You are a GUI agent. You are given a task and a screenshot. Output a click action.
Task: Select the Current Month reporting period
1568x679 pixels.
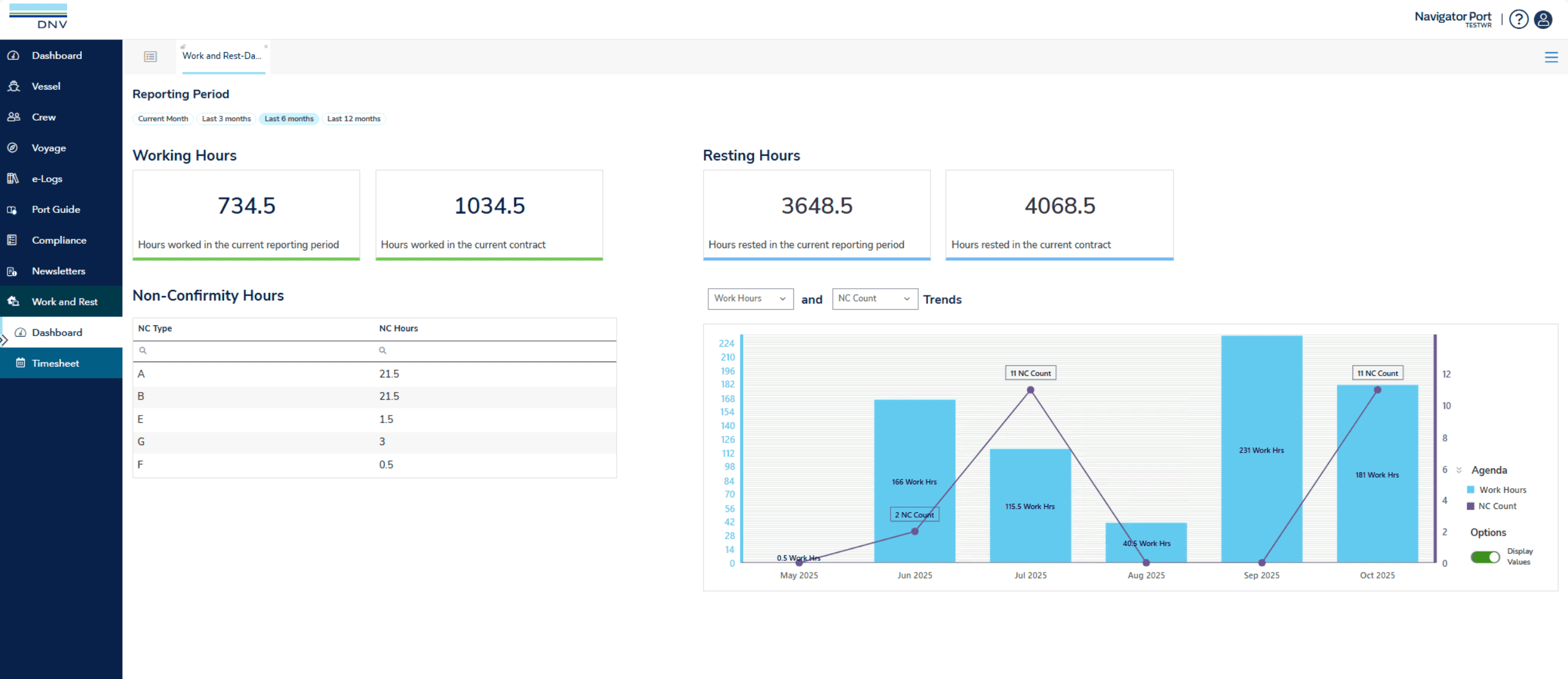tap(163, 119)
